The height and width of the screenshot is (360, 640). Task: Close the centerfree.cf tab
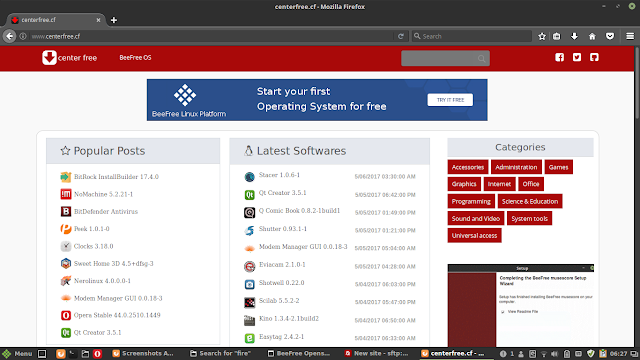[98, 20]
